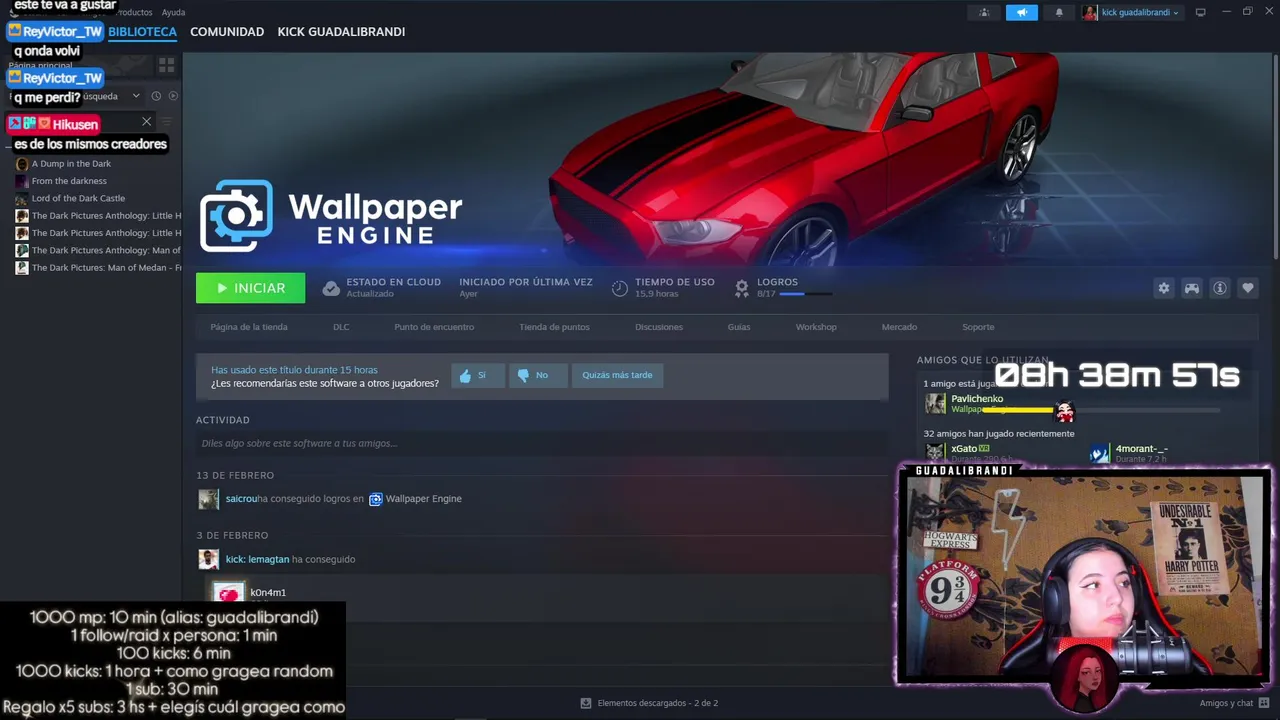Click the ESTADO EN CLOUD status
This screenshot has height=720, width=1280.
click(393, 287)
